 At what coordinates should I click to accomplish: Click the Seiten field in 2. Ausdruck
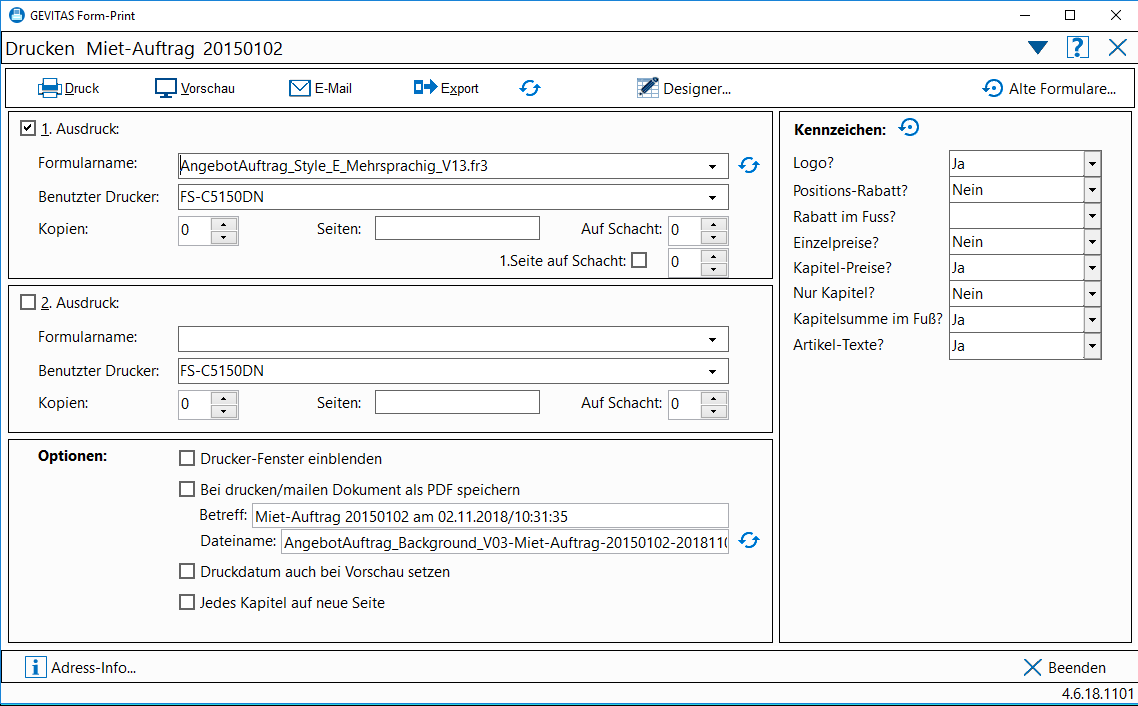(457, 402)
